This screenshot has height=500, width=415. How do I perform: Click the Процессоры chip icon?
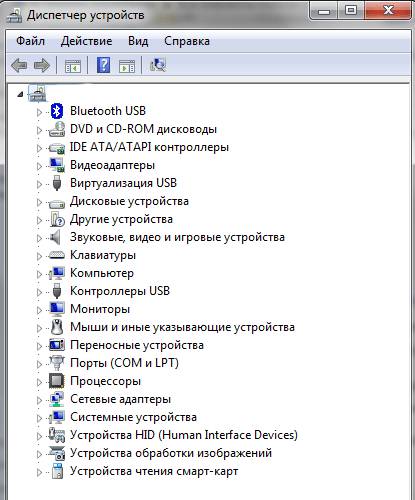point(57,381)
